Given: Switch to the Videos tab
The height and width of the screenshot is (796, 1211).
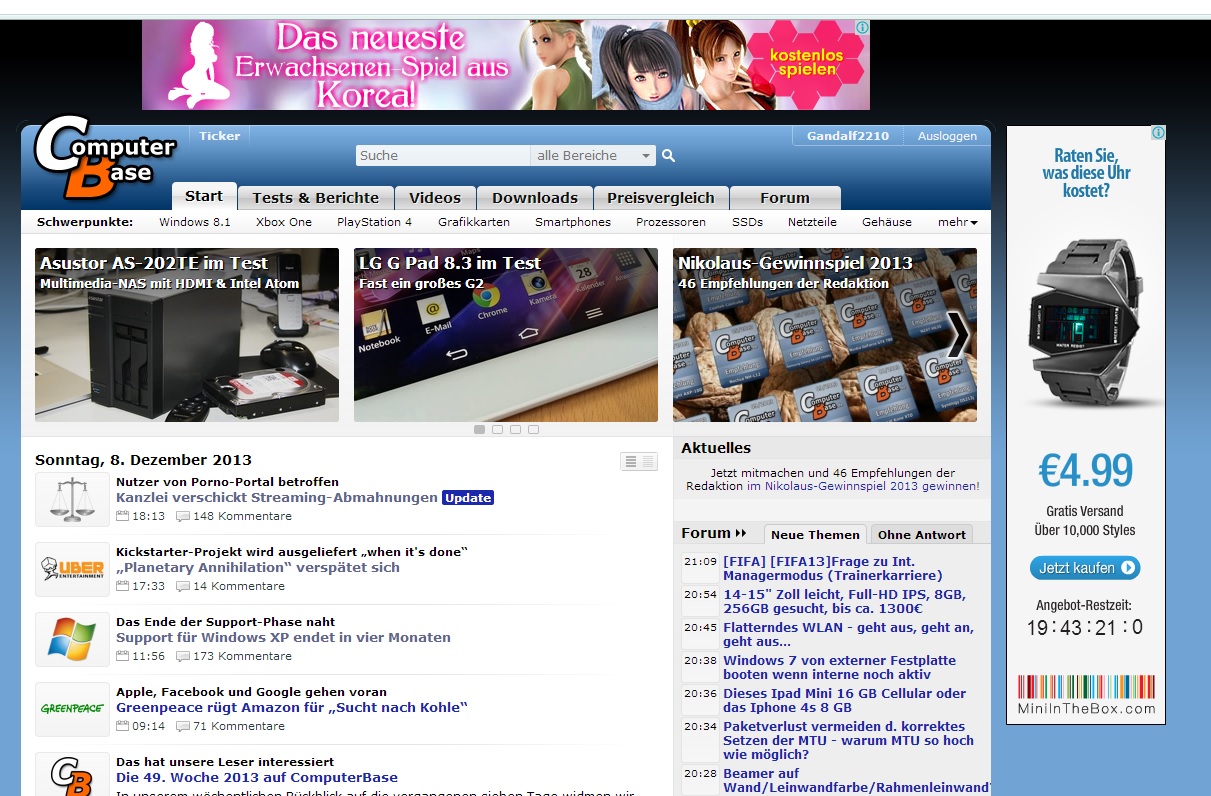Looking at the screenshot, I should click(x=435, y=198).
